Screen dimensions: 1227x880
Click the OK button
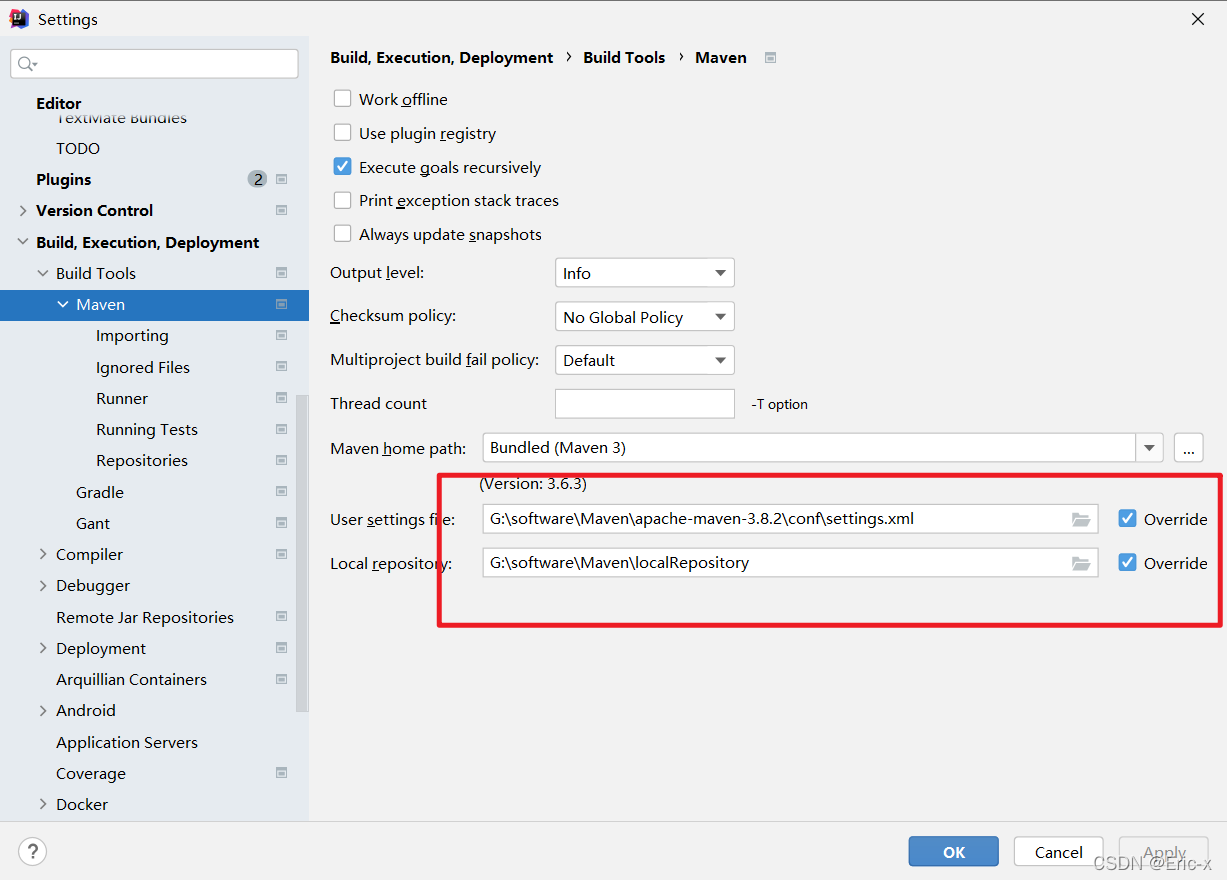click(954, 852)
